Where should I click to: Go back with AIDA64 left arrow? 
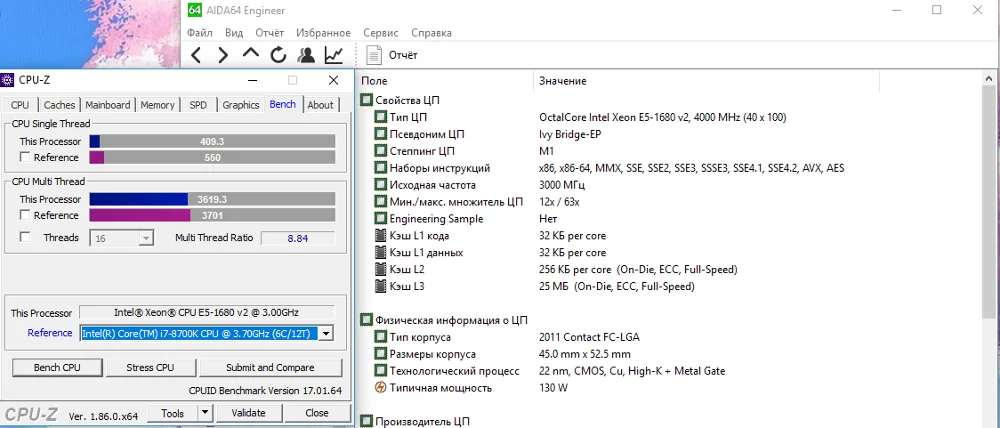(x=196, y=55)
